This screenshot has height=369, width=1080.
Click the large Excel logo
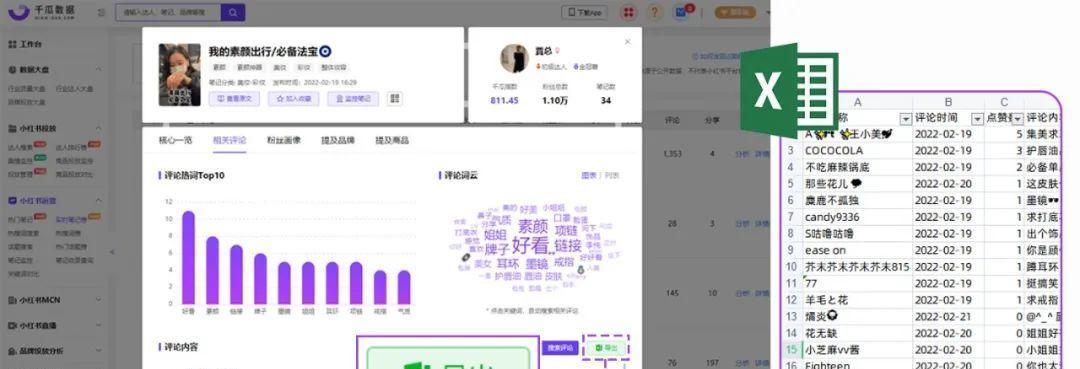point(789,90)
